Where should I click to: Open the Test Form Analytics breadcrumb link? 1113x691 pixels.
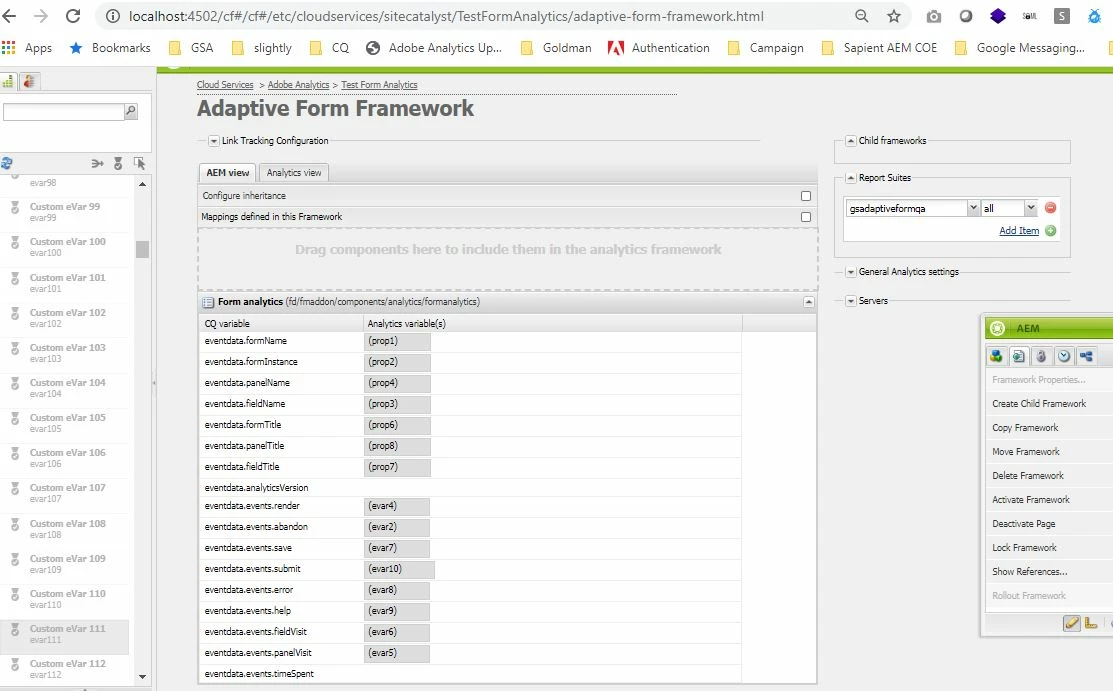pyautogui.click(x=379, y=85)
